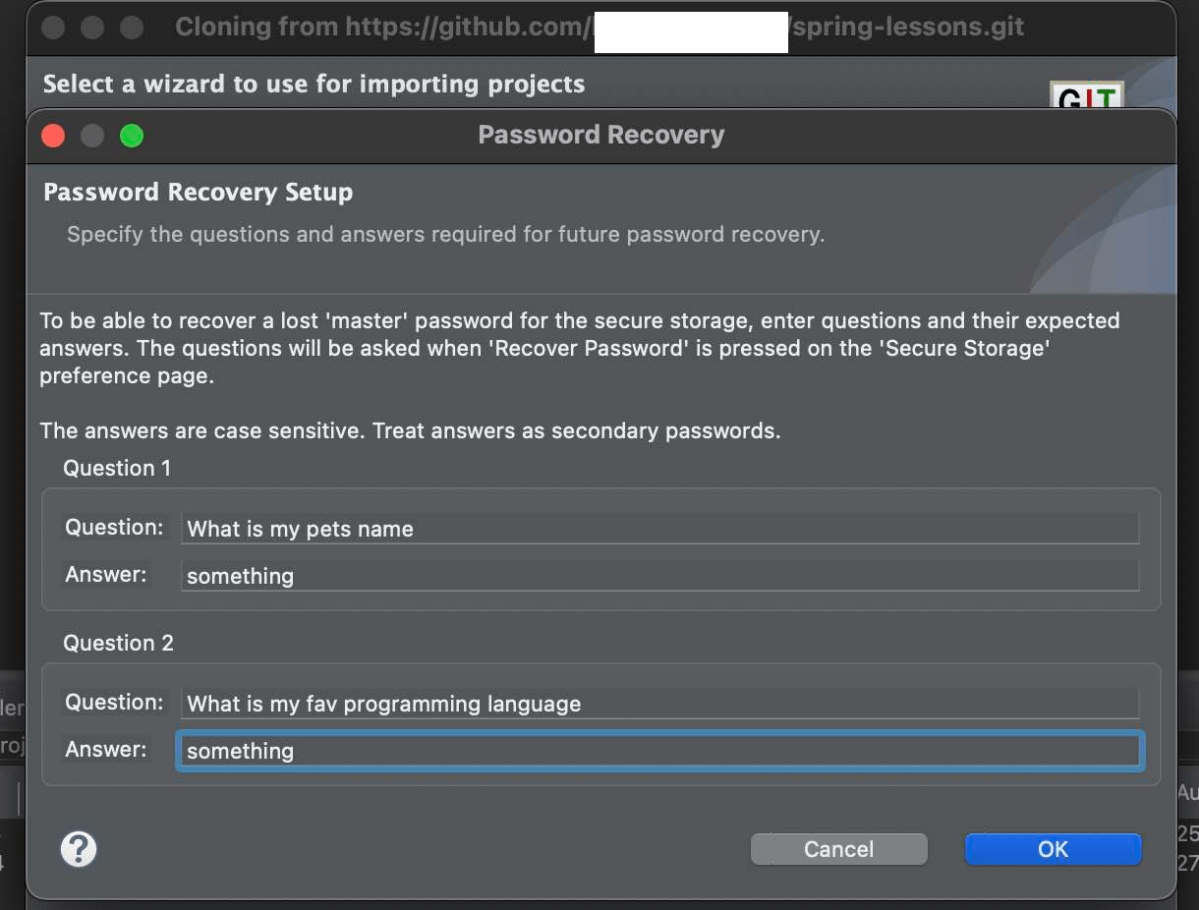Cancel the password recovery setup
Screen dimensions: 1199x910
point(838,849)
